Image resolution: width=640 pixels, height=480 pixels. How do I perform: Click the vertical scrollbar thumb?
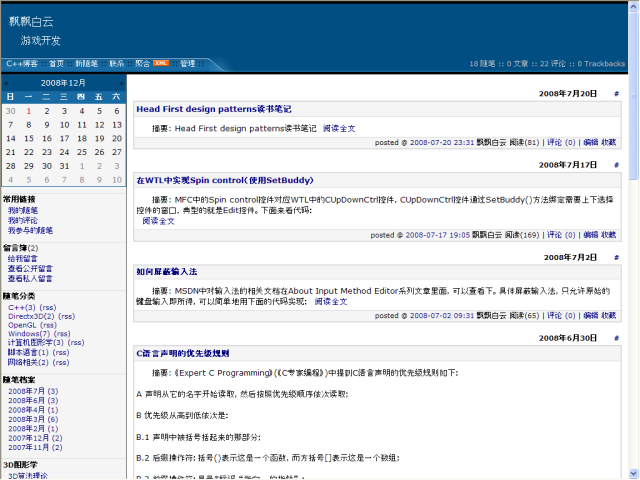tap(634, 96)
